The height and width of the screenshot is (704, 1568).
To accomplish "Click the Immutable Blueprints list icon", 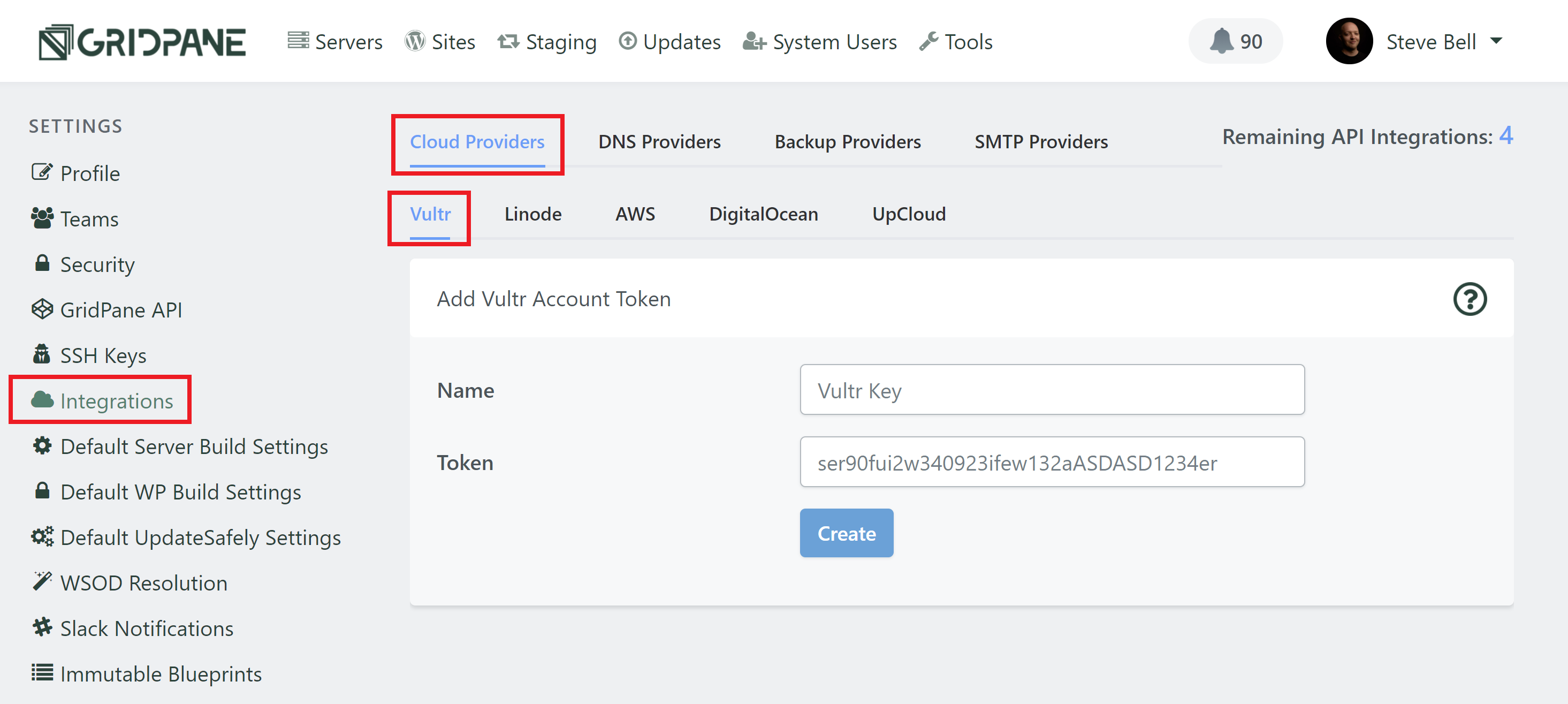I will click(x=42, y=672).
